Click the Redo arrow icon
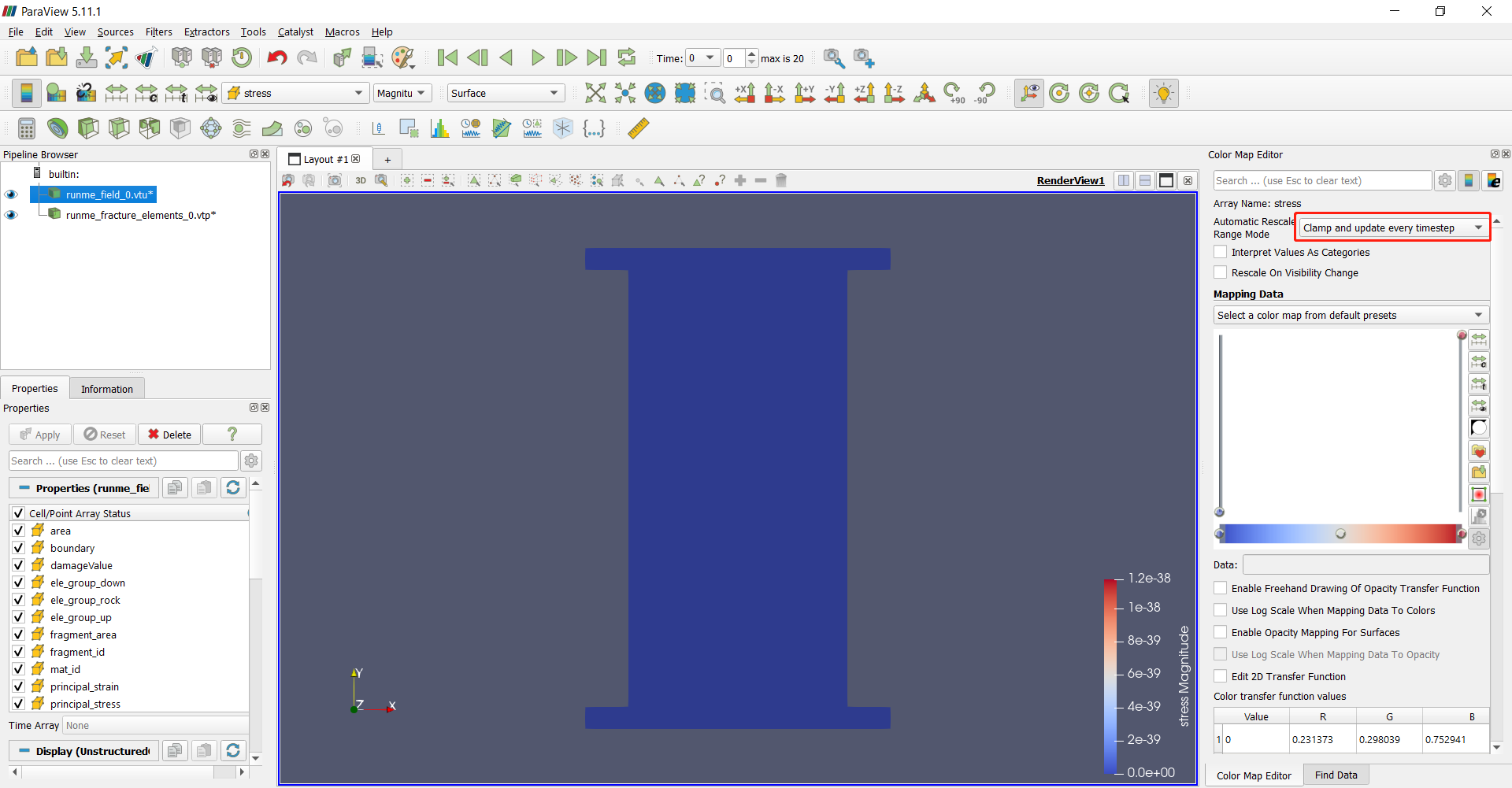This screenshot has width=1512, height=788. 307,57
